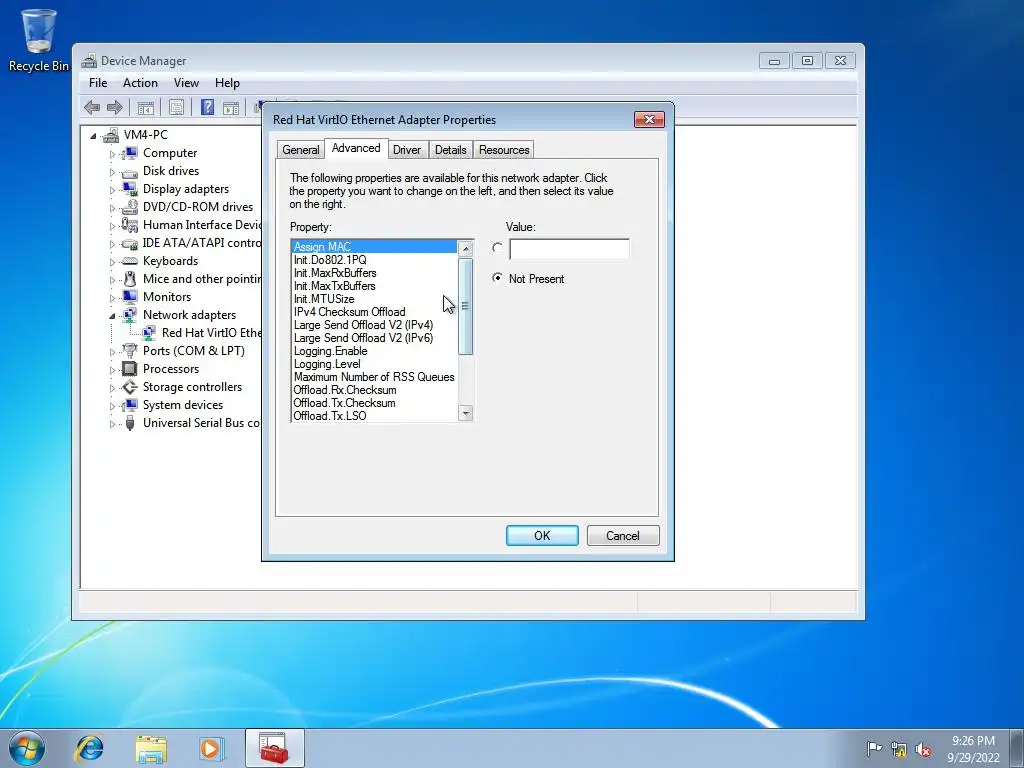Select Maximum Number of RSS Queues property
Image resolution: width=1024 pixels, height=768 pixels.
coord(374,377)
